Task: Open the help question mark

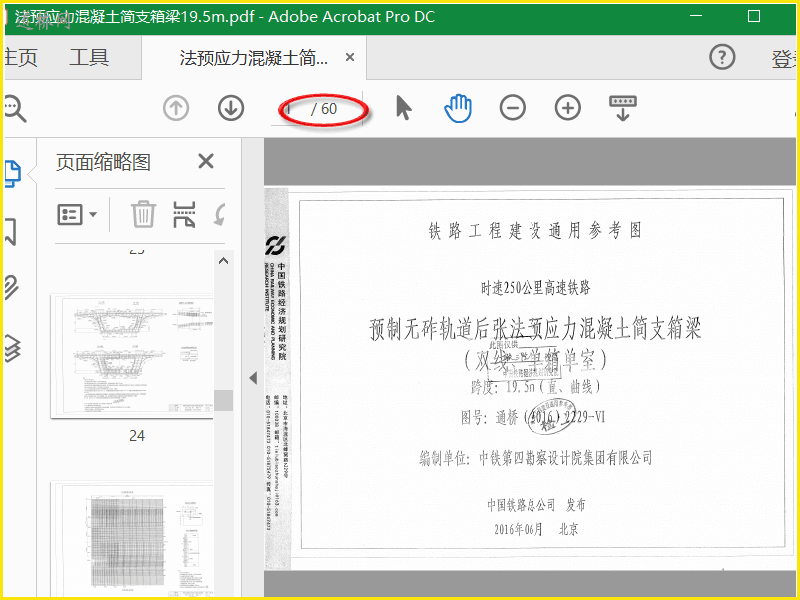Action: coord(722,57)
